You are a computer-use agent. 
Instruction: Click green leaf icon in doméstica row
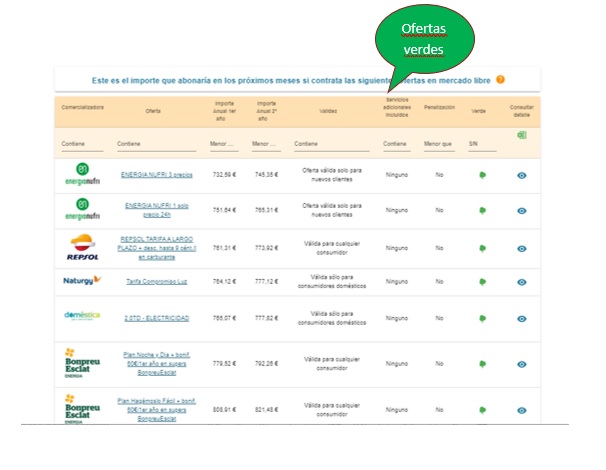tap(482, 319)
